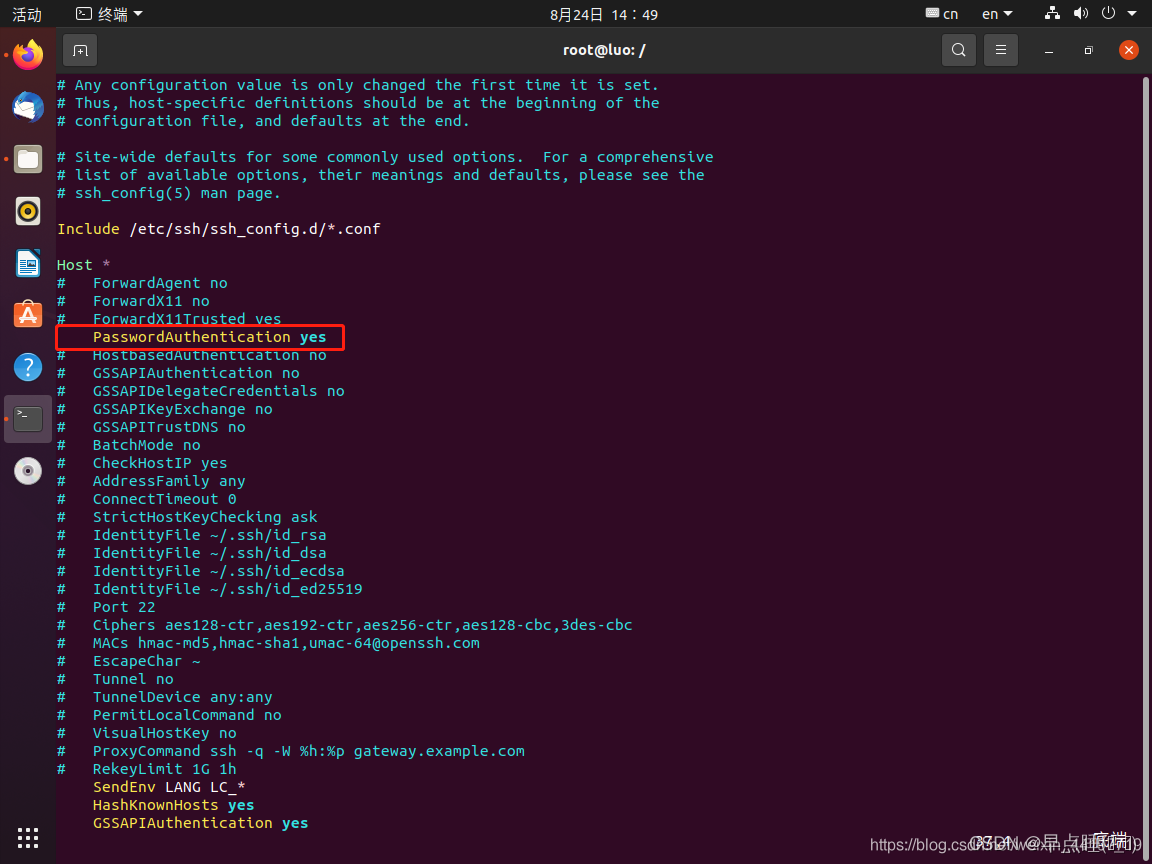Viewport: 1152px width, 864px height.
Task: Open the terminal hamburger menu
Action: pyautogui.click(x=1000, y=50)
